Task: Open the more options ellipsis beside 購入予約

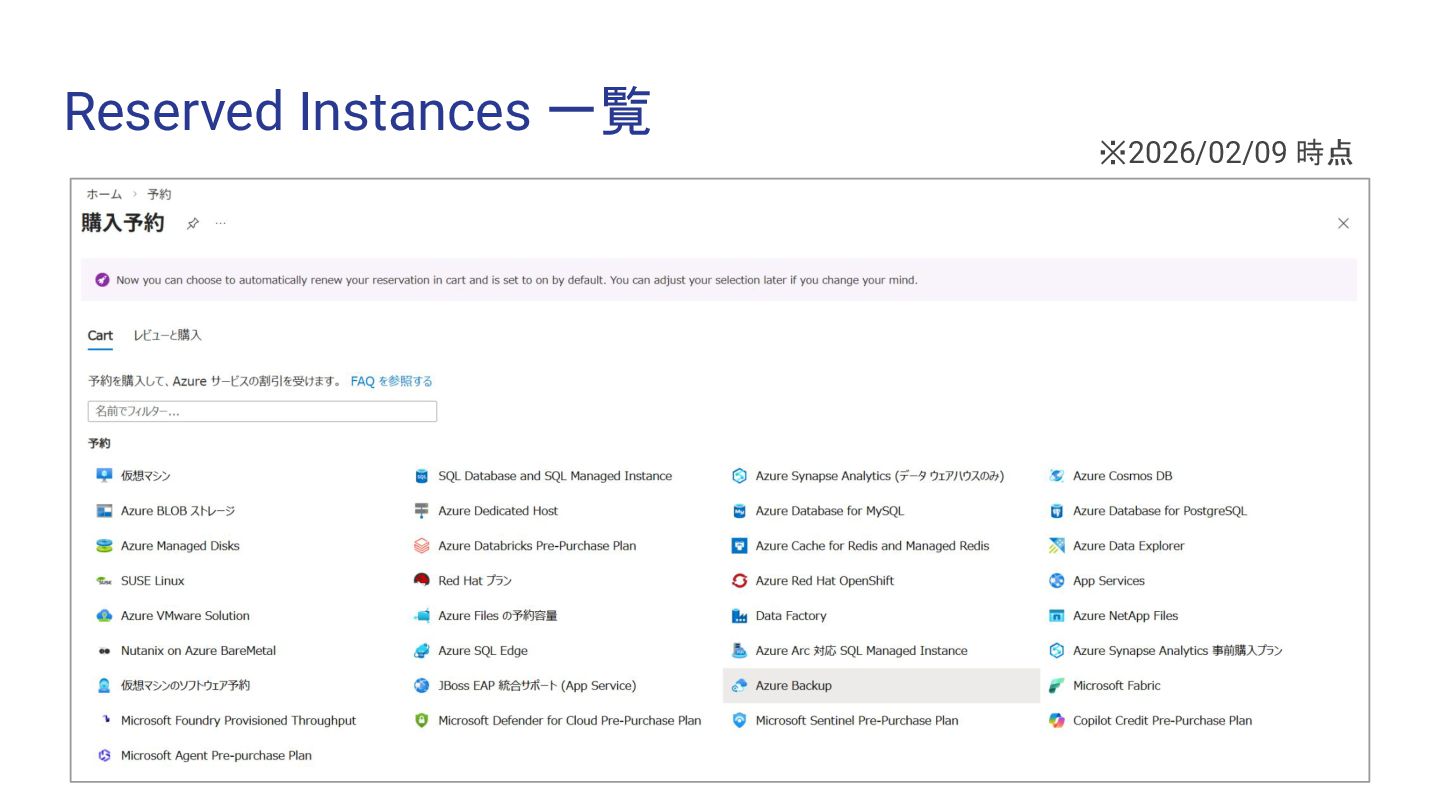Action: [220, 223]
